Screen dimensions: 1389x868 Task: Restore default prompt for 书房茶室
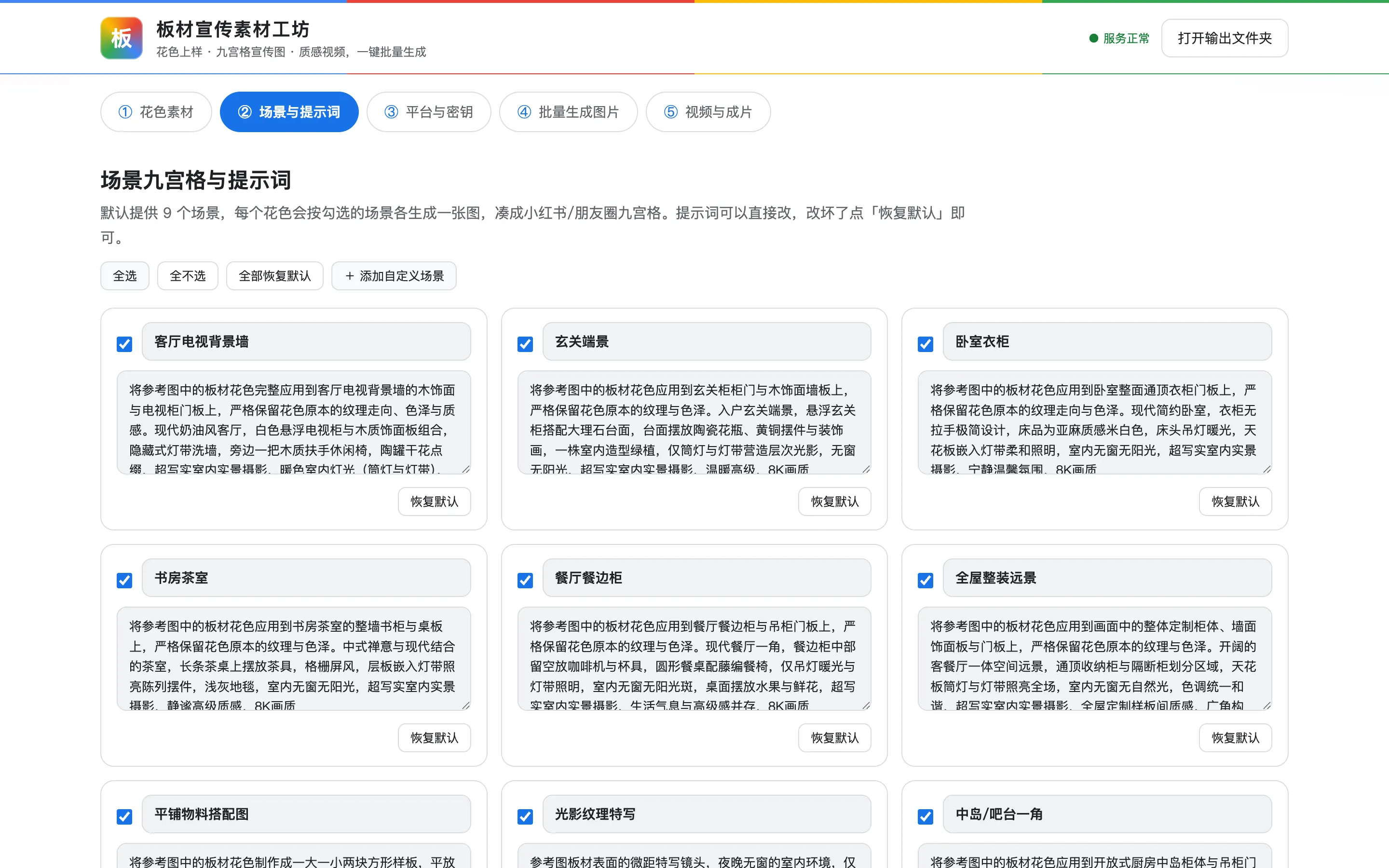pyautogui.click(x=435, y=738)
